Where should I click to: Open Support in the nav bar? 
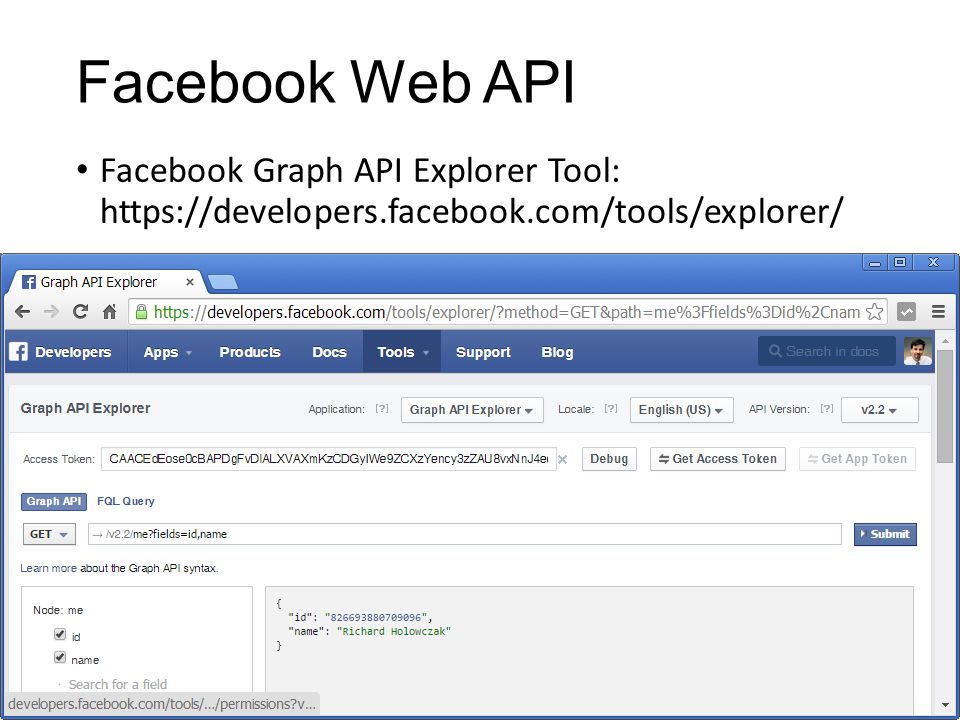click(483, 352)
